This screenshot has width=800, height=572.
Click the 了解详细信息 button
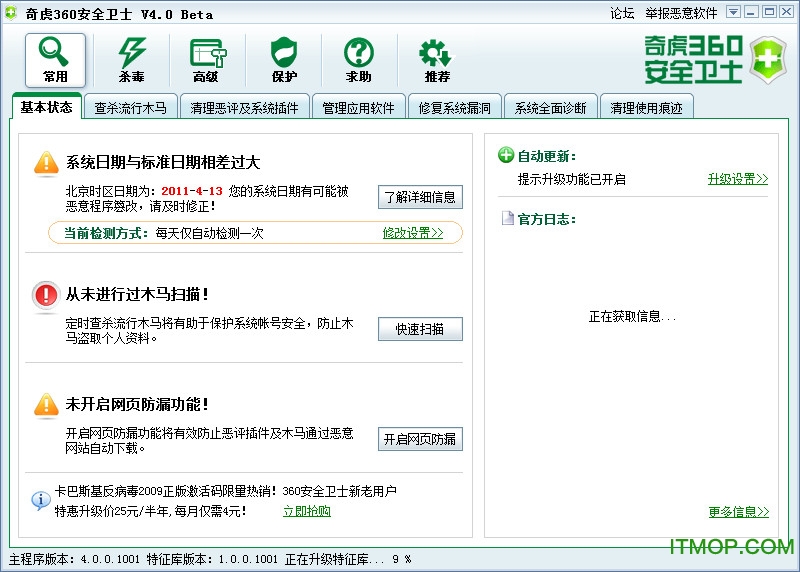point(420,197)
